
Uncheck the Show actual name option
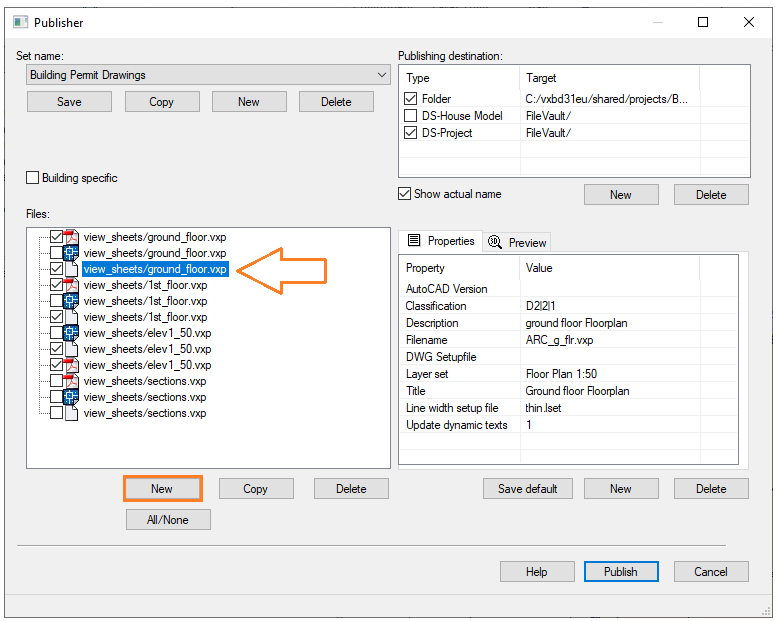pos(405,194)
